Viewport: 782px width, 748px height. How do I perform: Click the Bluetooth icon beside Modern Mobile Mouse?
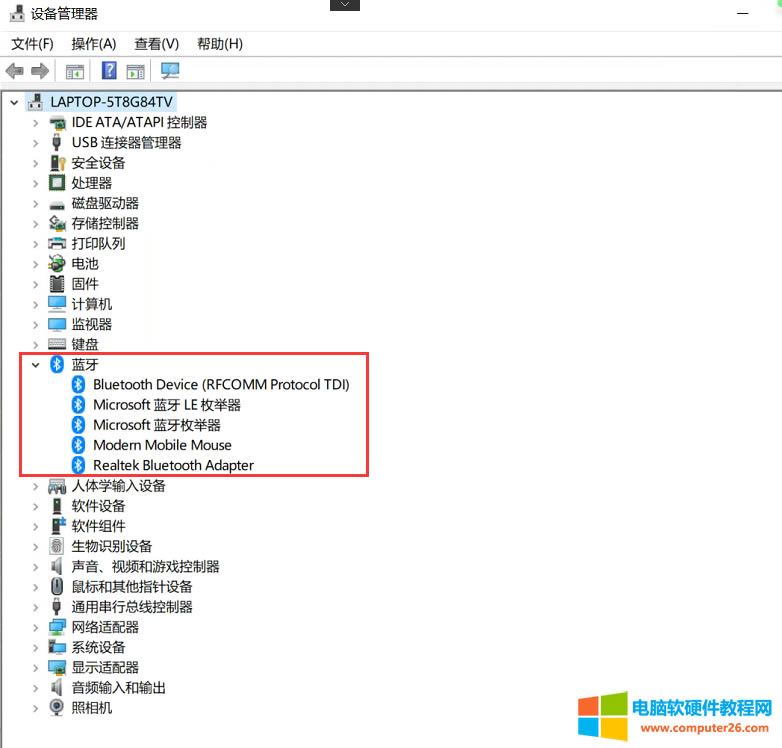pos(78,445)
